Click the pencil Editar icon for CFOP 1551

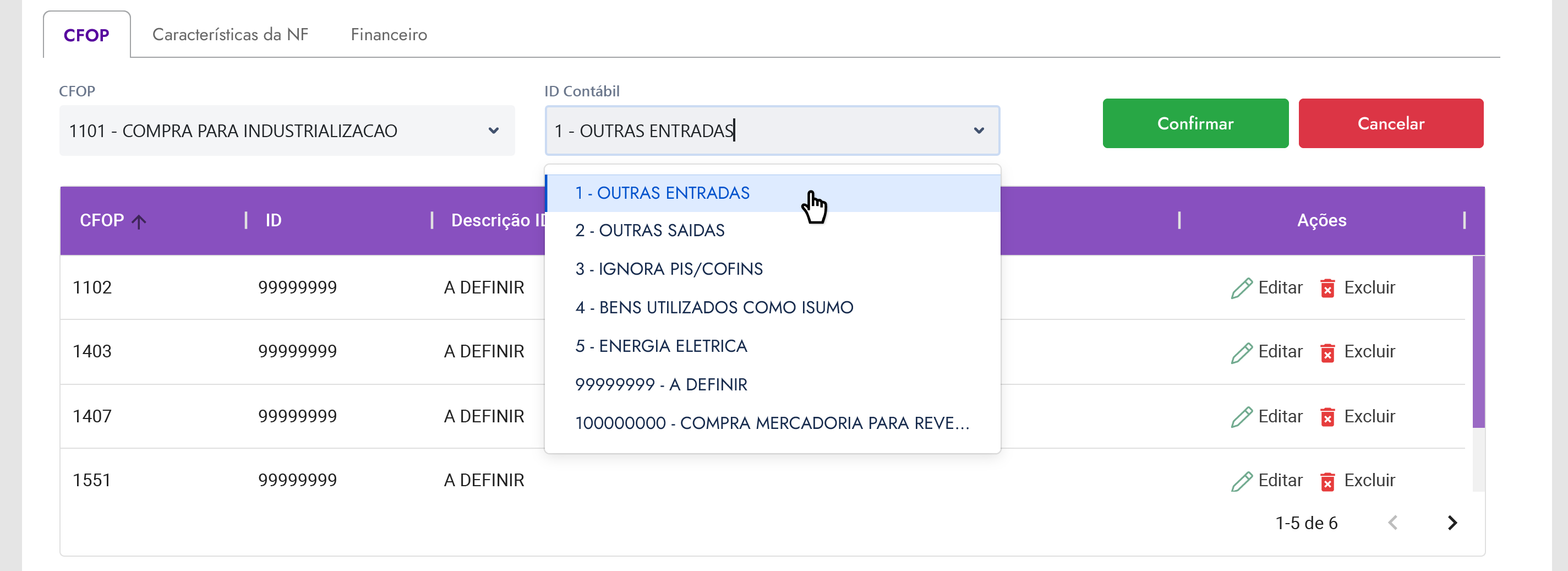coord(1241,481)
